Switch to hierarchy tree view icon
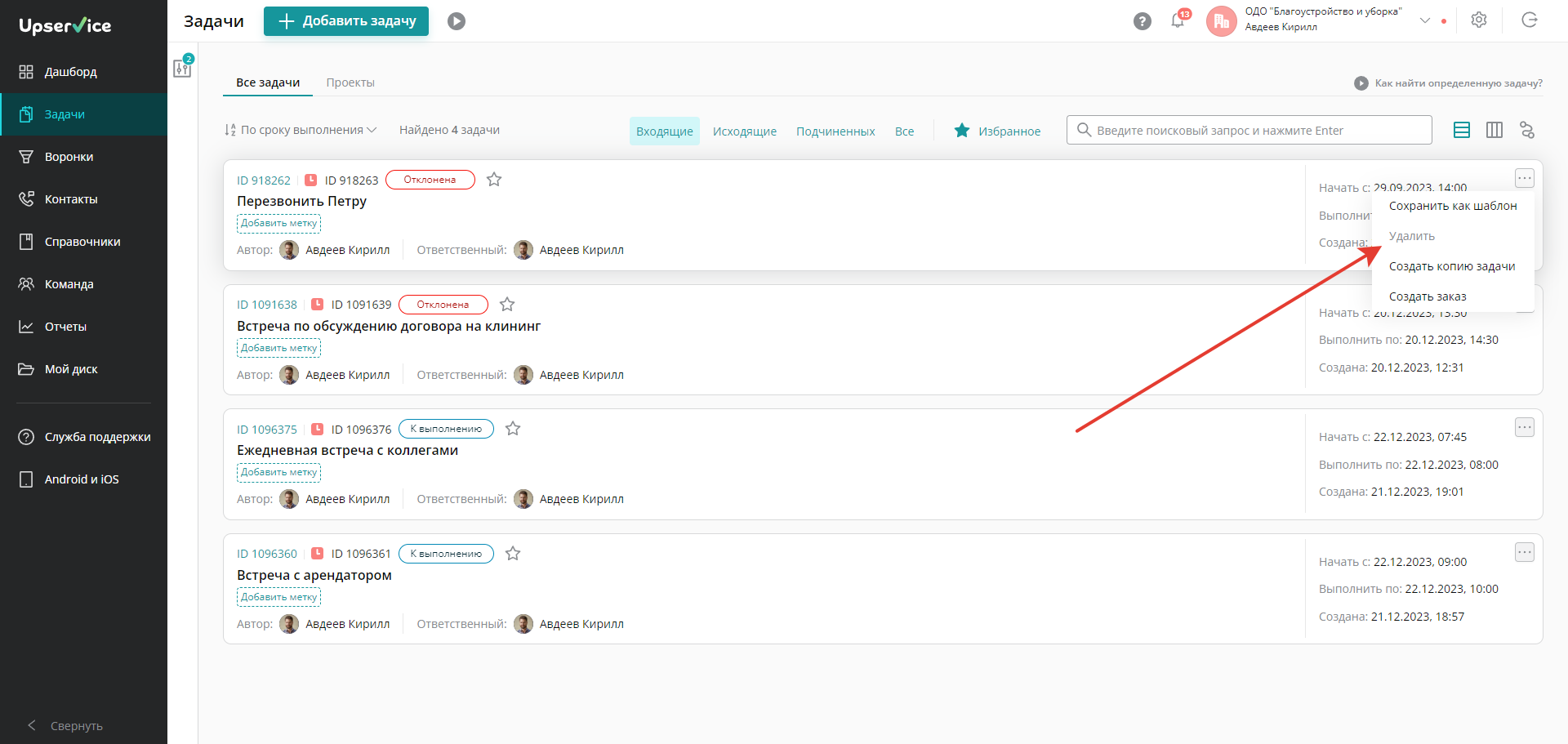The width and height of the screenshot is (1568, 744). coord(1527,130)
